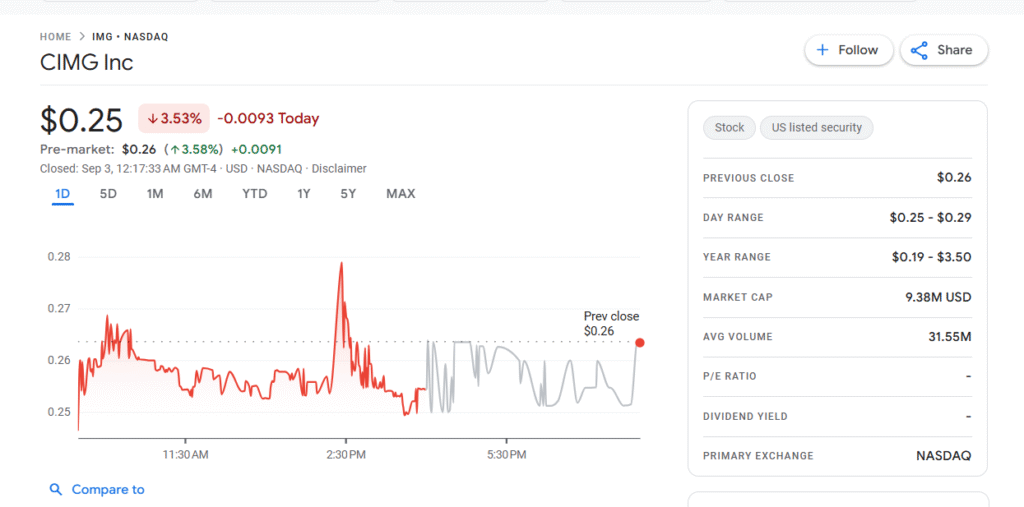Select the MAX time range

pos(401,194)
